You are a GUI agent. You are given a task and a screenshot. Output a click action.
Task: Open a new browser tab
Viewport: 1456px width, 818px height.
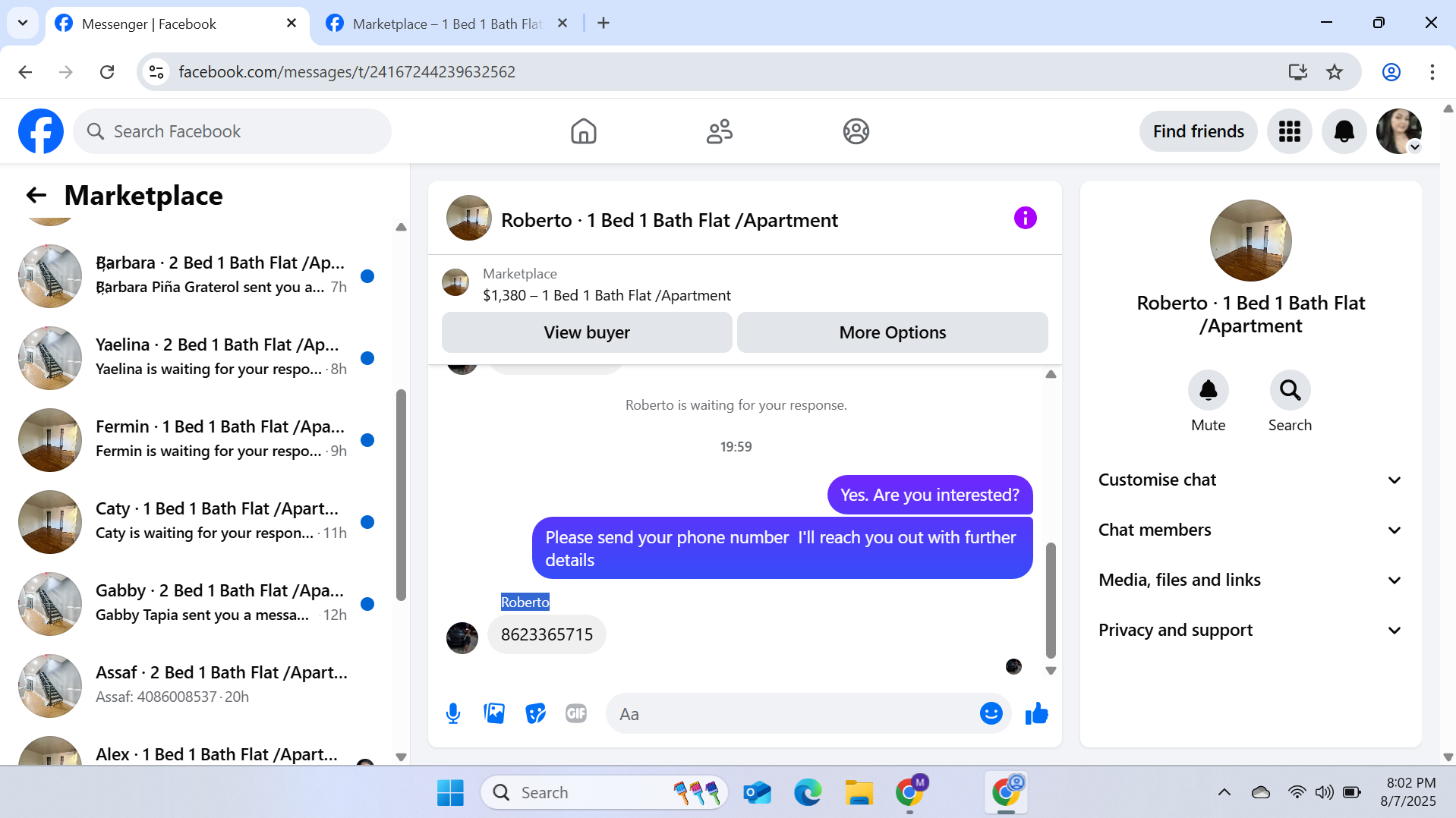pyautogui.click(x=604, y=23)
